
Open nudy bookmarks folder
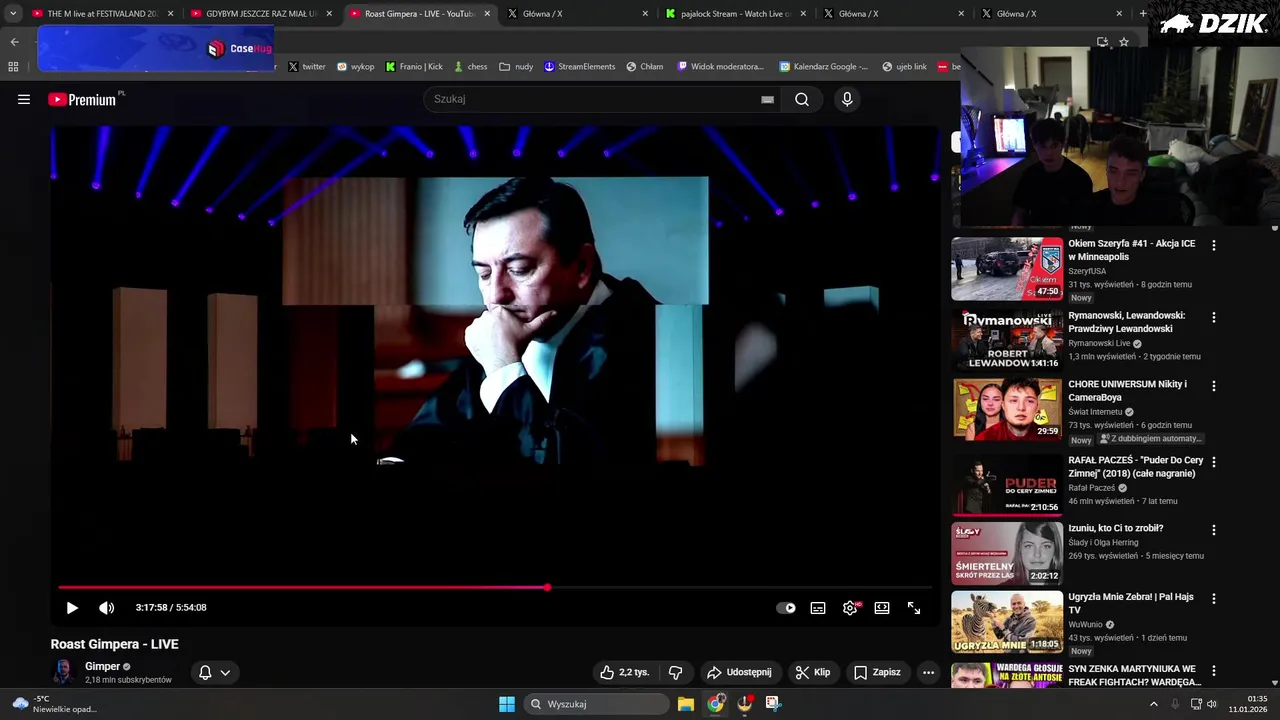(515, 67)
